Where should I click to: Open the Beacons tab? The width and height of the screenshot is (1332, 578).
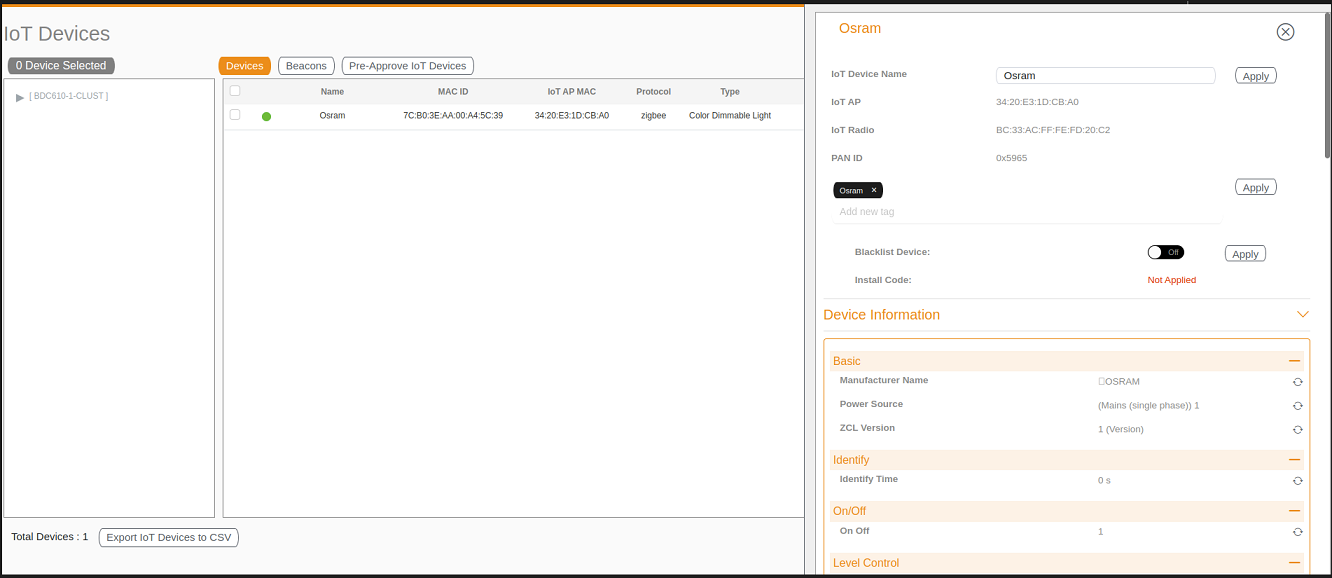[x=306, y=66]
